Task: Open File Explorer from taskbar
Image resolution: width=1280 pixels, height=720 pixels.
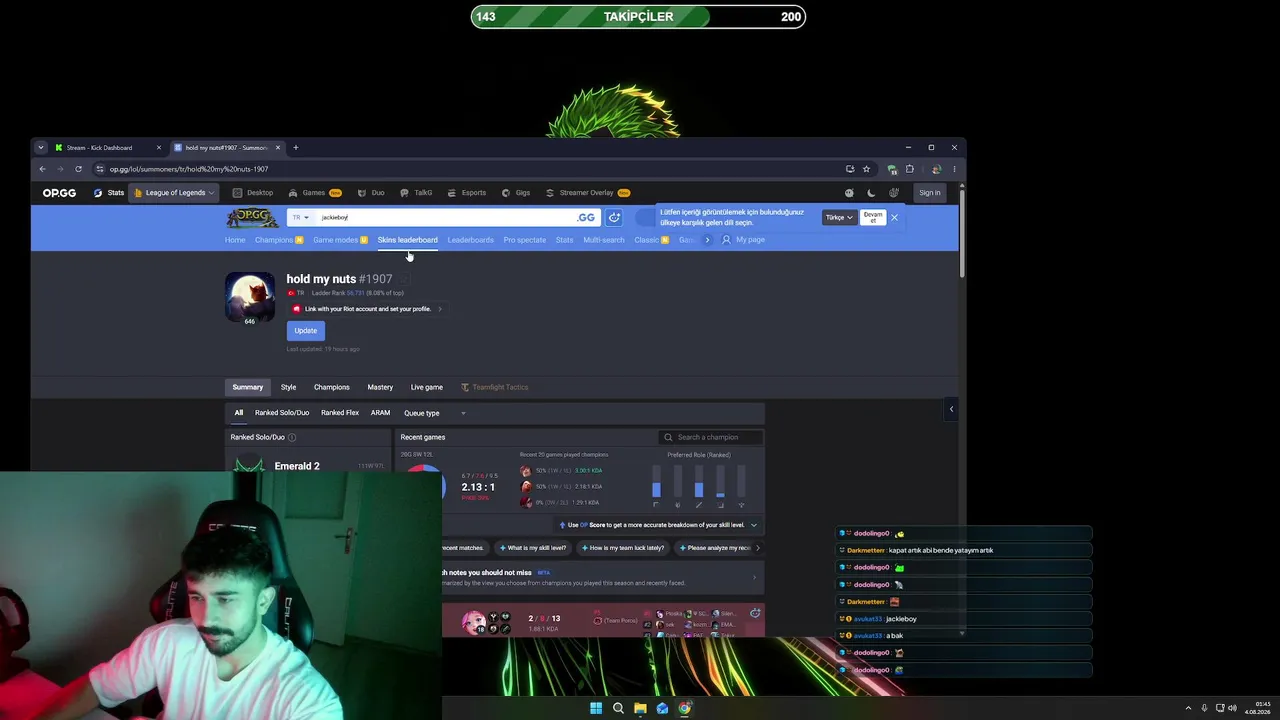Action: point(640,709)
